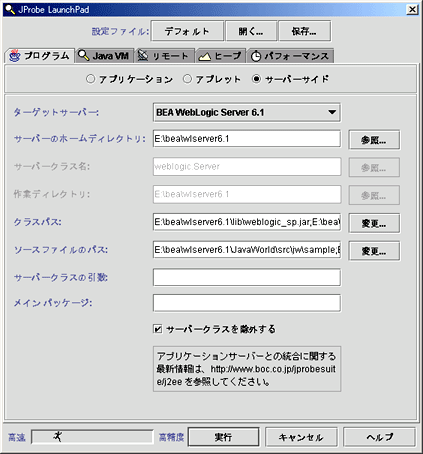Click 参照... next to the server home directory
Viewport: 423px width, 454px height.
click(x=374, y=140)
